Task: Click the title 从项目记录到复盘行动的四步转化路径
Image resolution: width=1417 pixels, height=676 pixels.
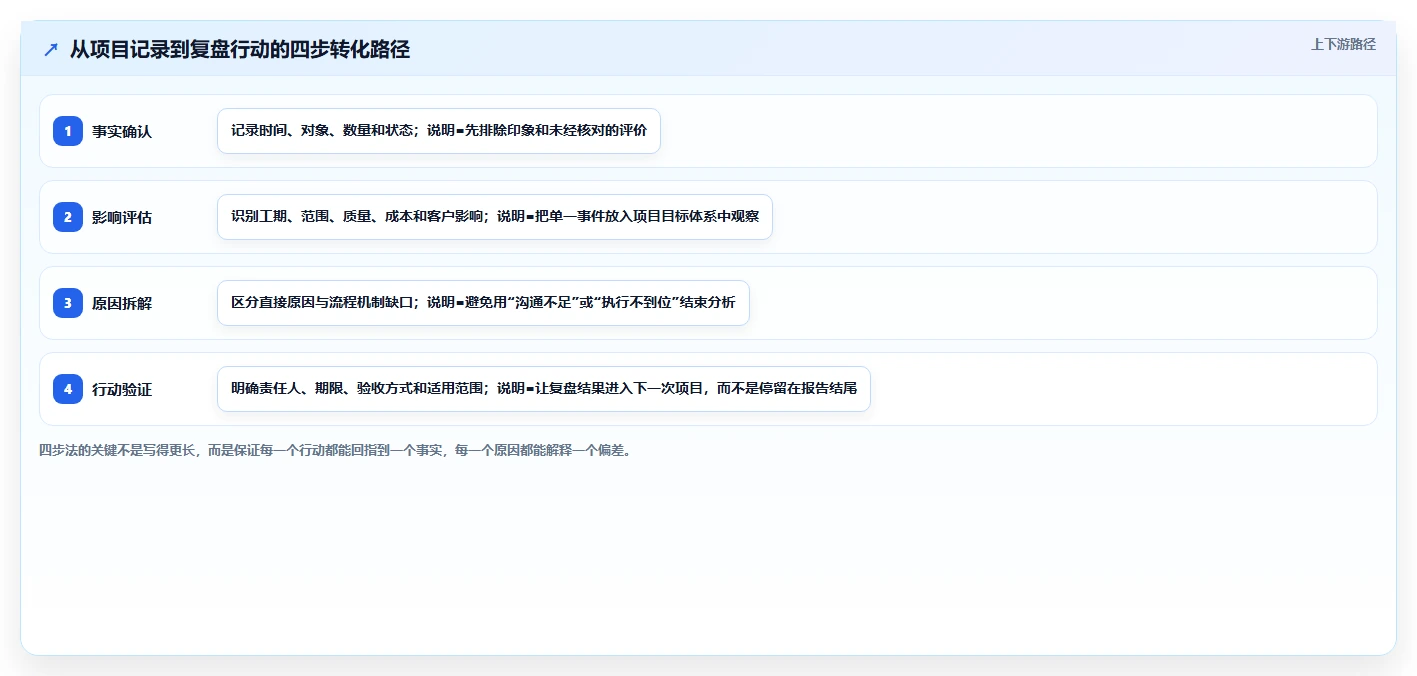Action: coord(240,50)
